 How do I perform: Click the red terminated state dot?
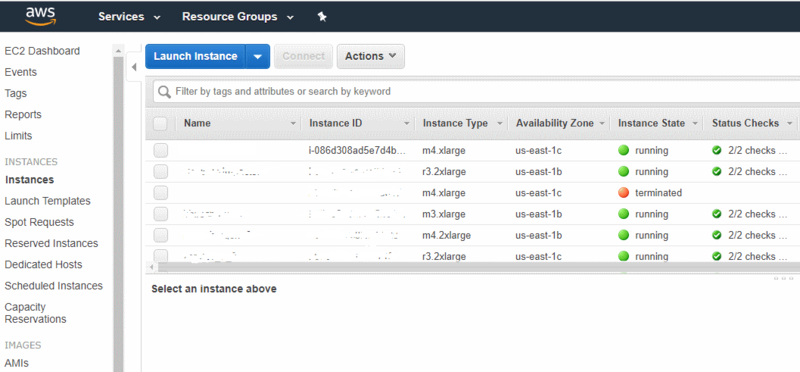click(x=623, y=193)
